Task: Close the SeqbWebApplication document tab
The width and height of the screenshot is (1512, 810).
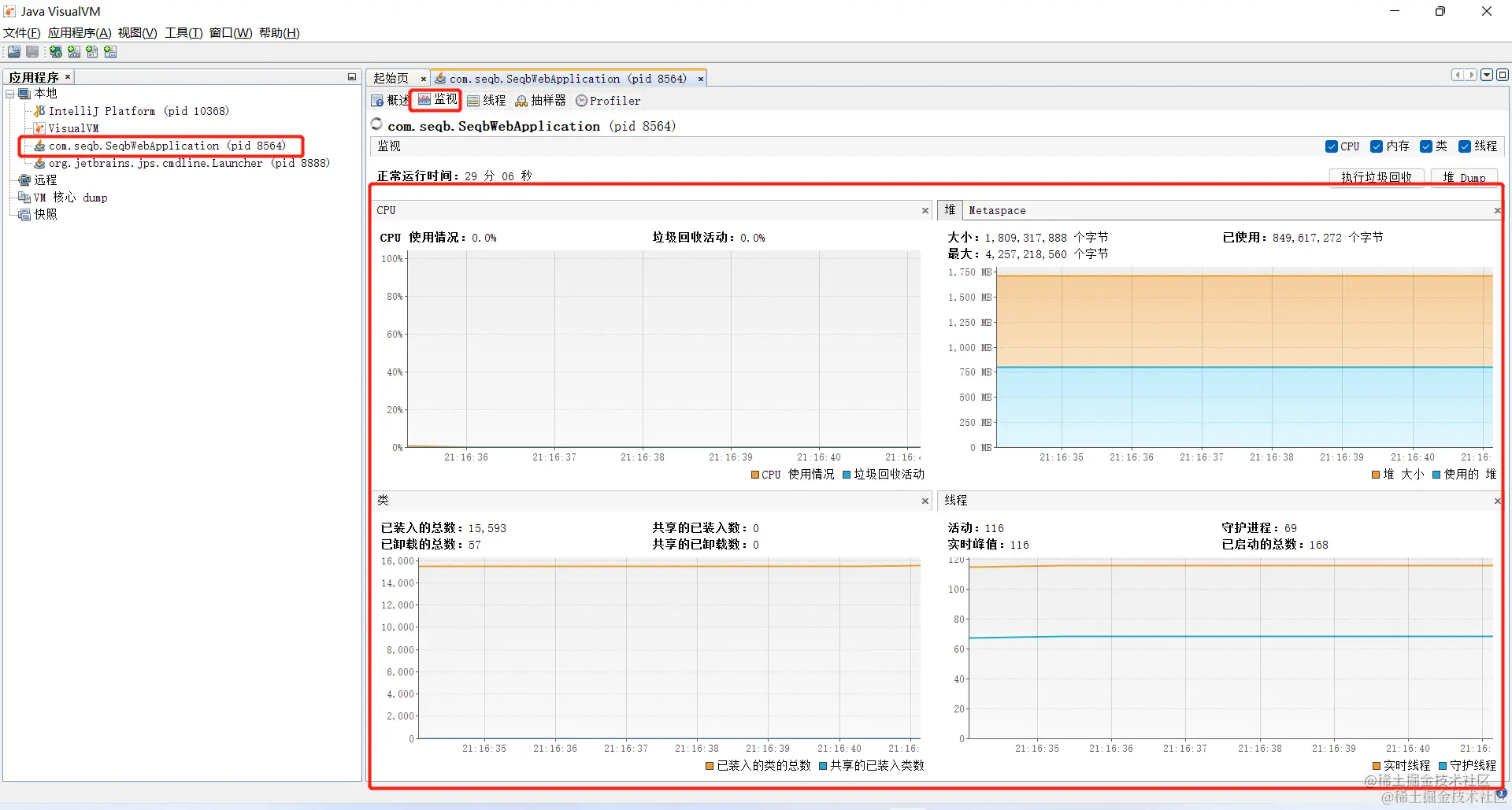Action: [700, 79]
